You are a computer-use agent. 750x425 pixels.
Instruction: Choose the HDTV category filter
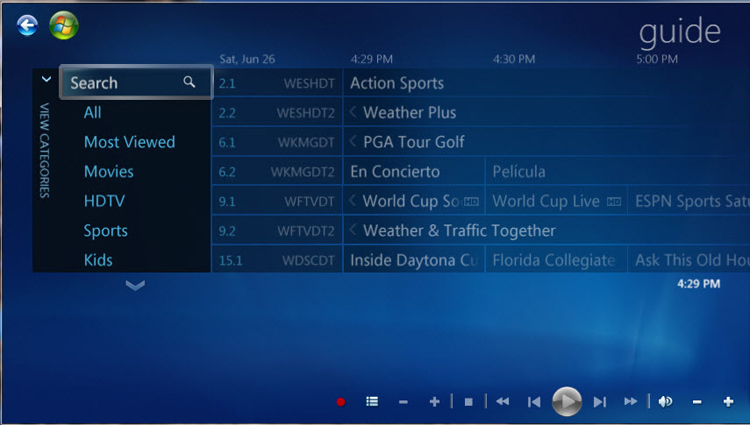pos(105,201)
